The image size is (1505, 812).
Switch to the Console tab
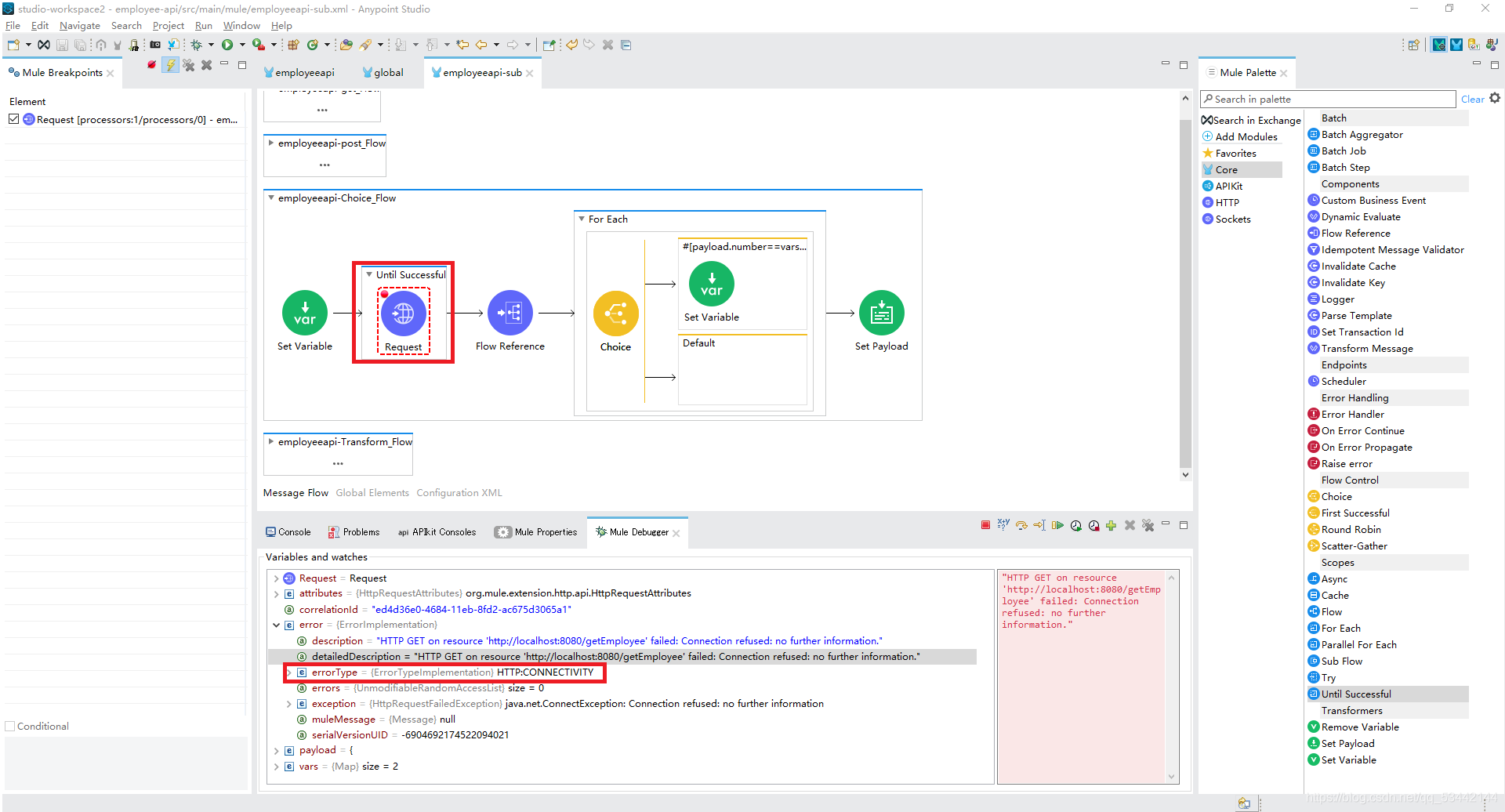288,531
